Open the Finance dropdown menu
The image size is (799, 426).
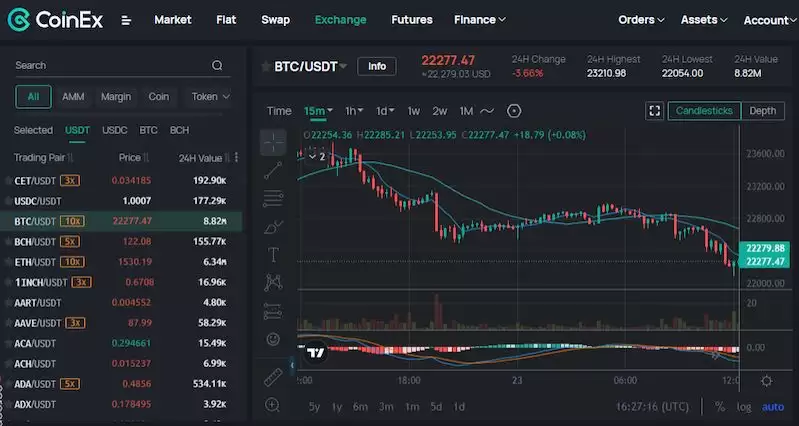[x=479, y=19]
